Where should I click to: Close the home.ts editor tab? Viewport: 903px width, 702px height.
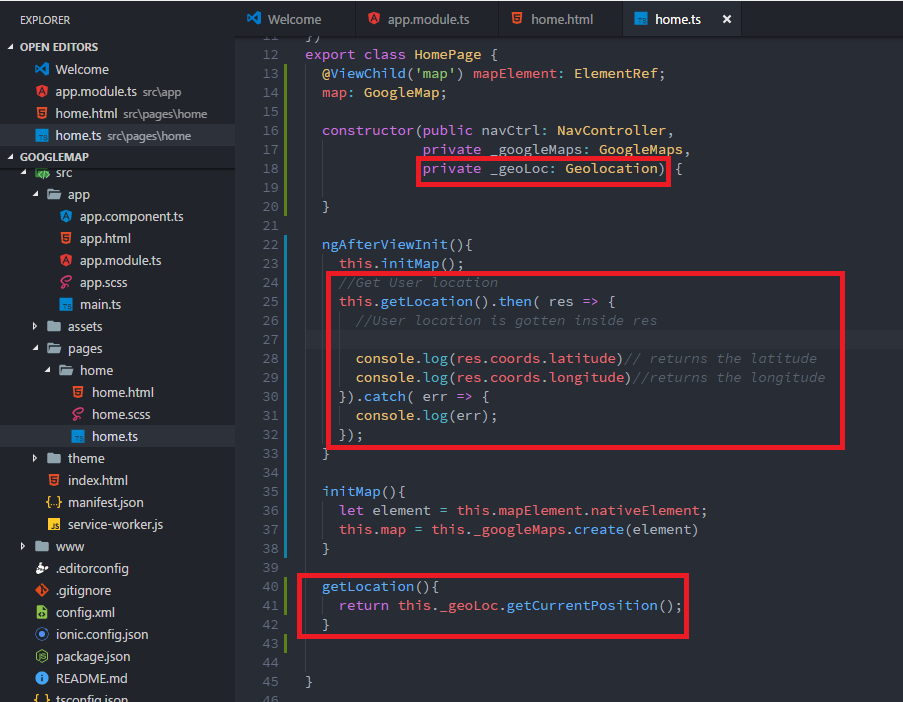click(x=726, y=17)
